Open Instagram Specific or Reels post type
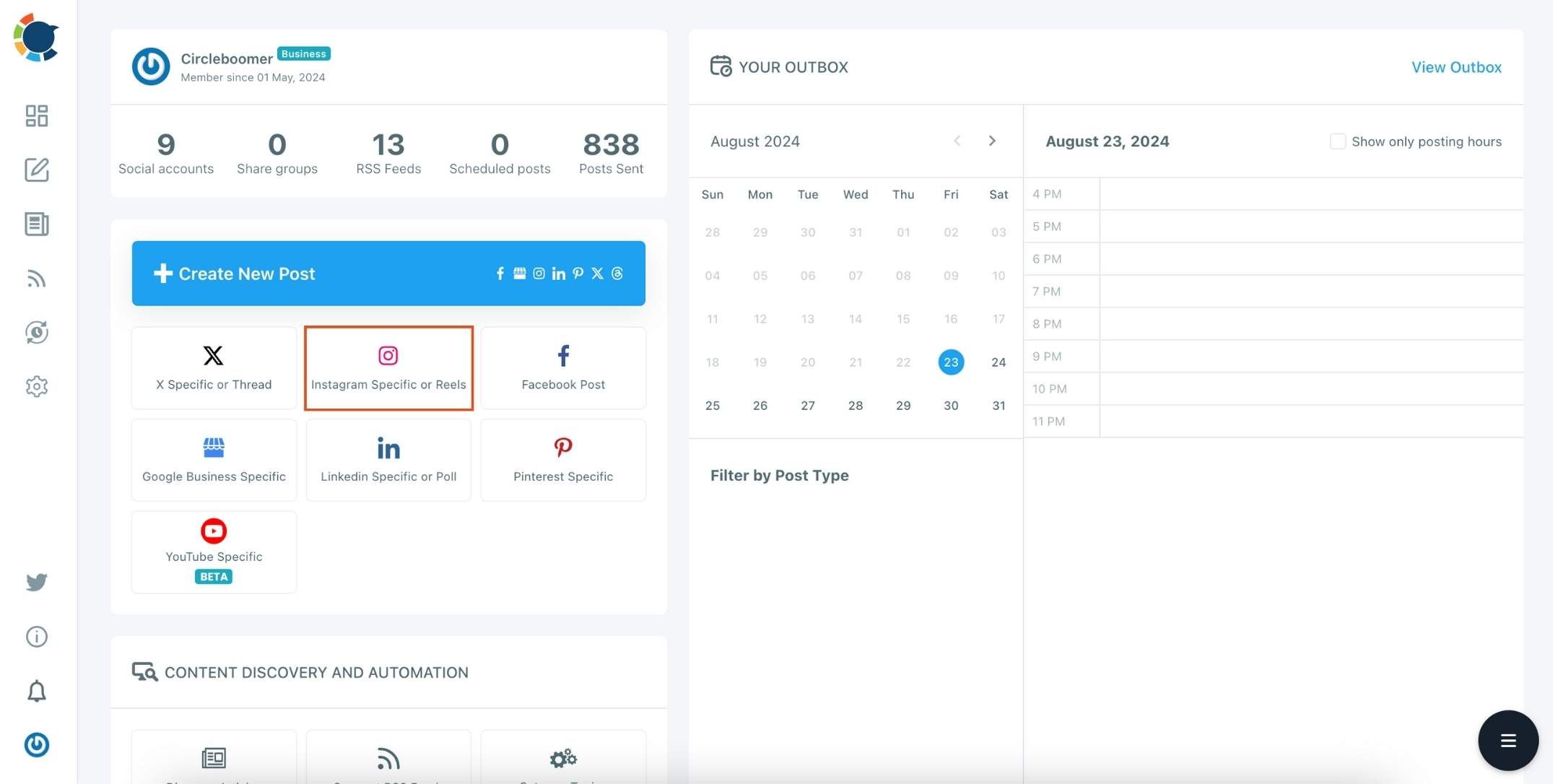Screen dimensions: 1553x784 388,367
